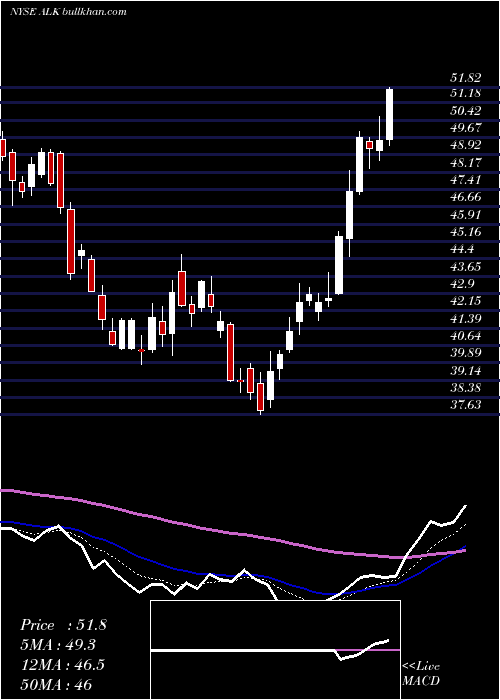The width and height of the screenshot is (500, 700).
Task: Click the 40.64 price axis label
Action: 466,336
